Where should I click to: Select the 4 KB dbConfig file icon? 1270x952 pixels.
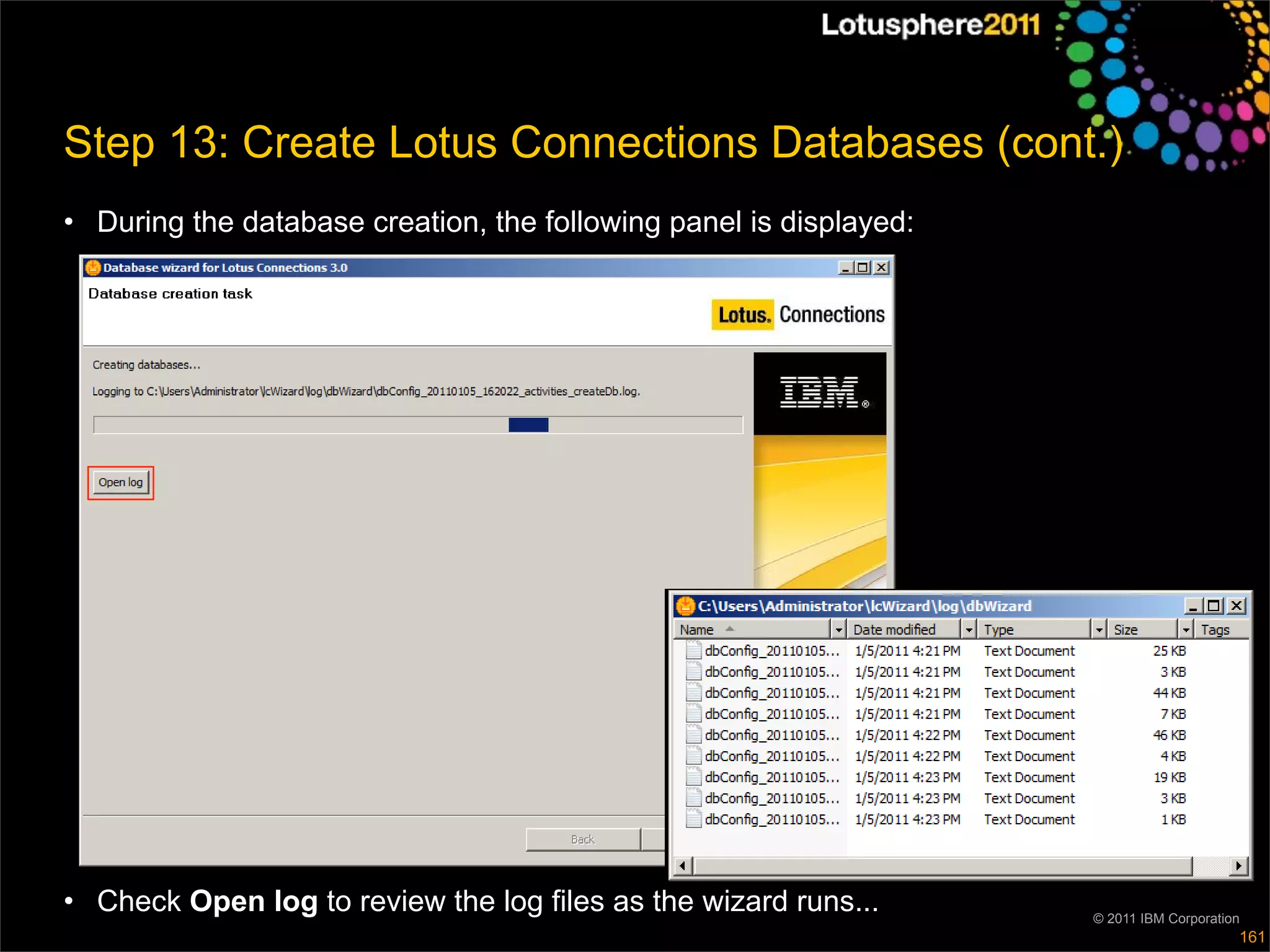click(x=694, y=756)
